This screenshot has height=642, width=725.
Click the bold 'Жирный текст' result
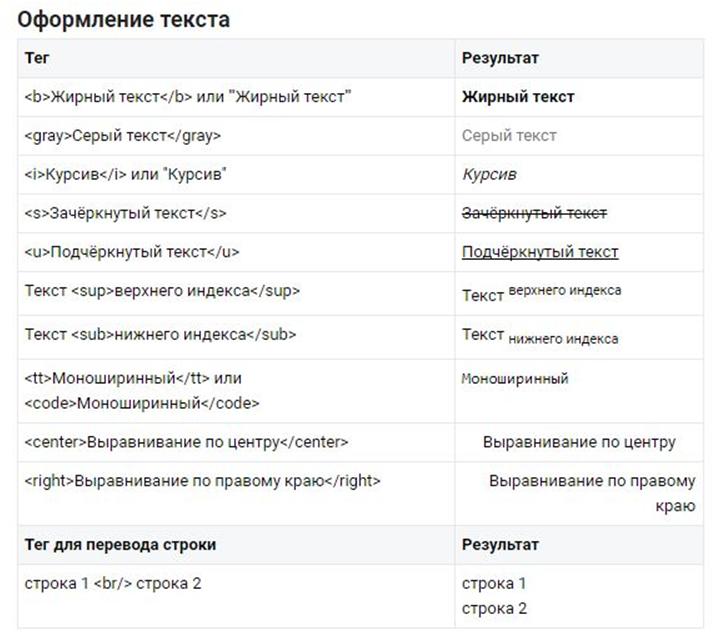pos(518,97)
